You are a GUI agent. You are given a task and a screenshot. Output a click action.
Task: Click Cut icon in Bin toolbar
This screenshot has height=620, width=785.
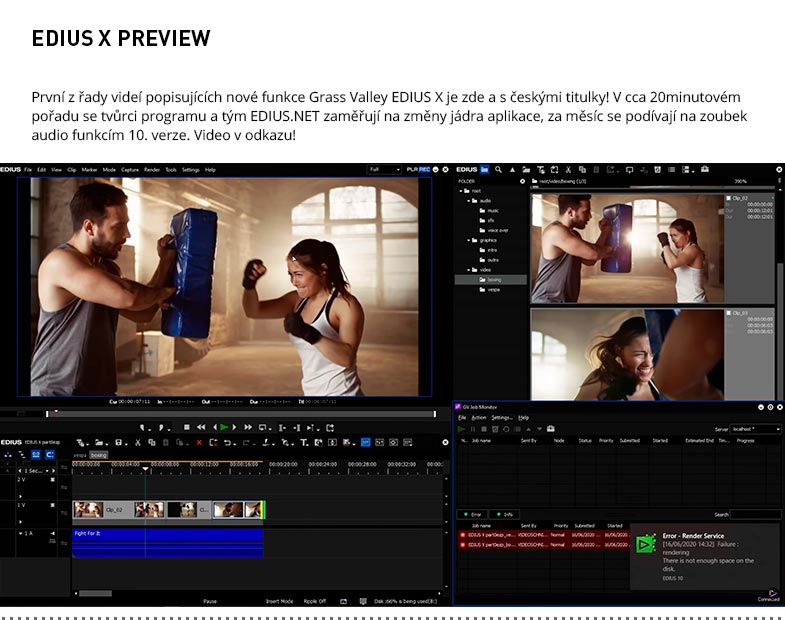pos(568,170)
